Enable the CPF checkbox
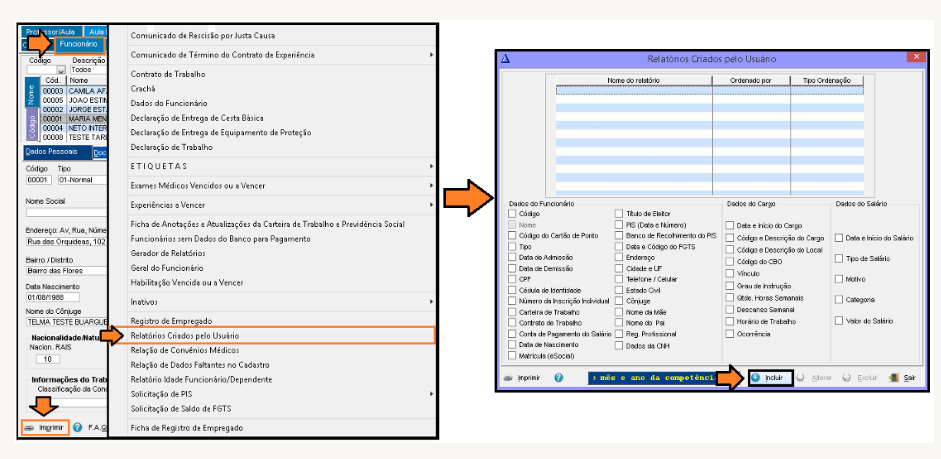The width and height of the screenshot is (941, 459). coord(512,279)
